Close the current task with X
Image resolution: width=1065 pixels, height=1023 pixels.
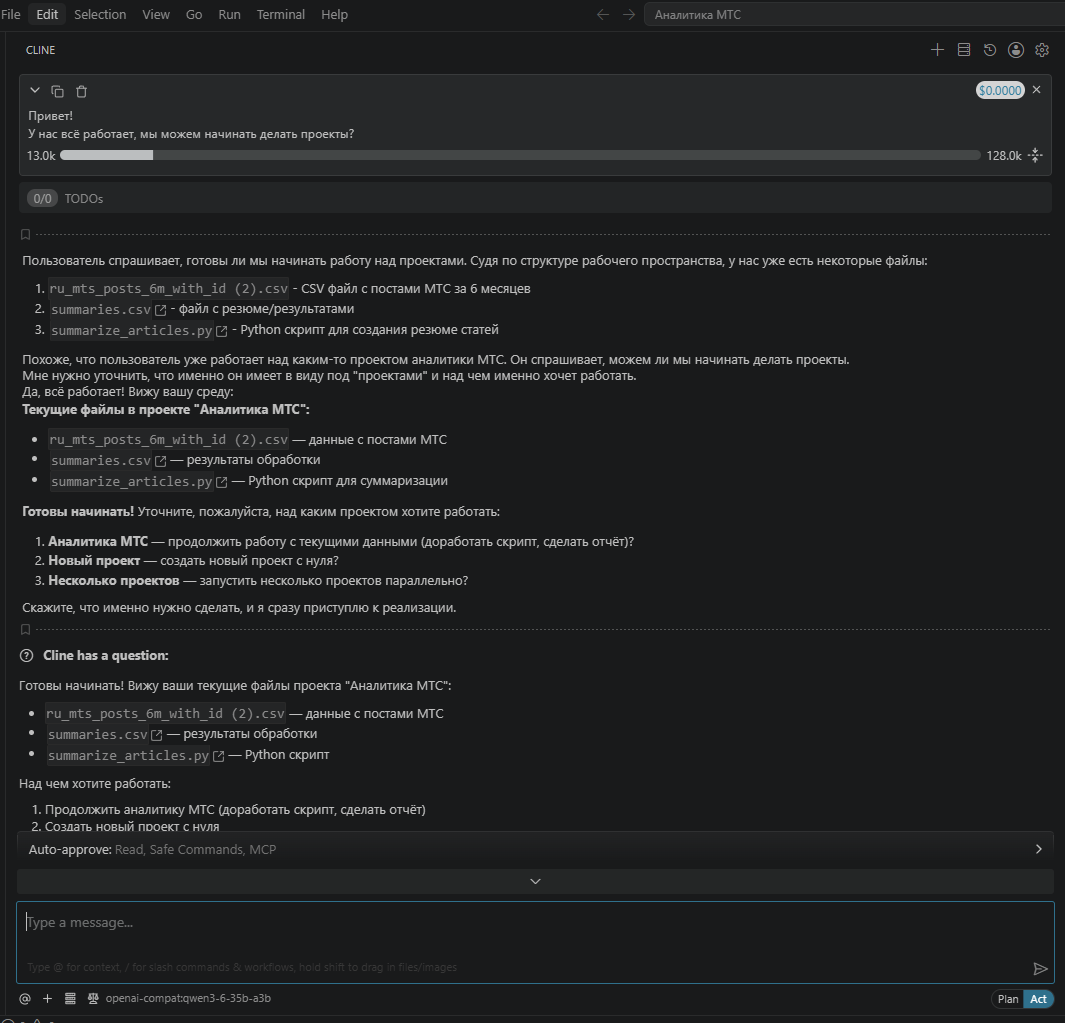(1036, 90)
